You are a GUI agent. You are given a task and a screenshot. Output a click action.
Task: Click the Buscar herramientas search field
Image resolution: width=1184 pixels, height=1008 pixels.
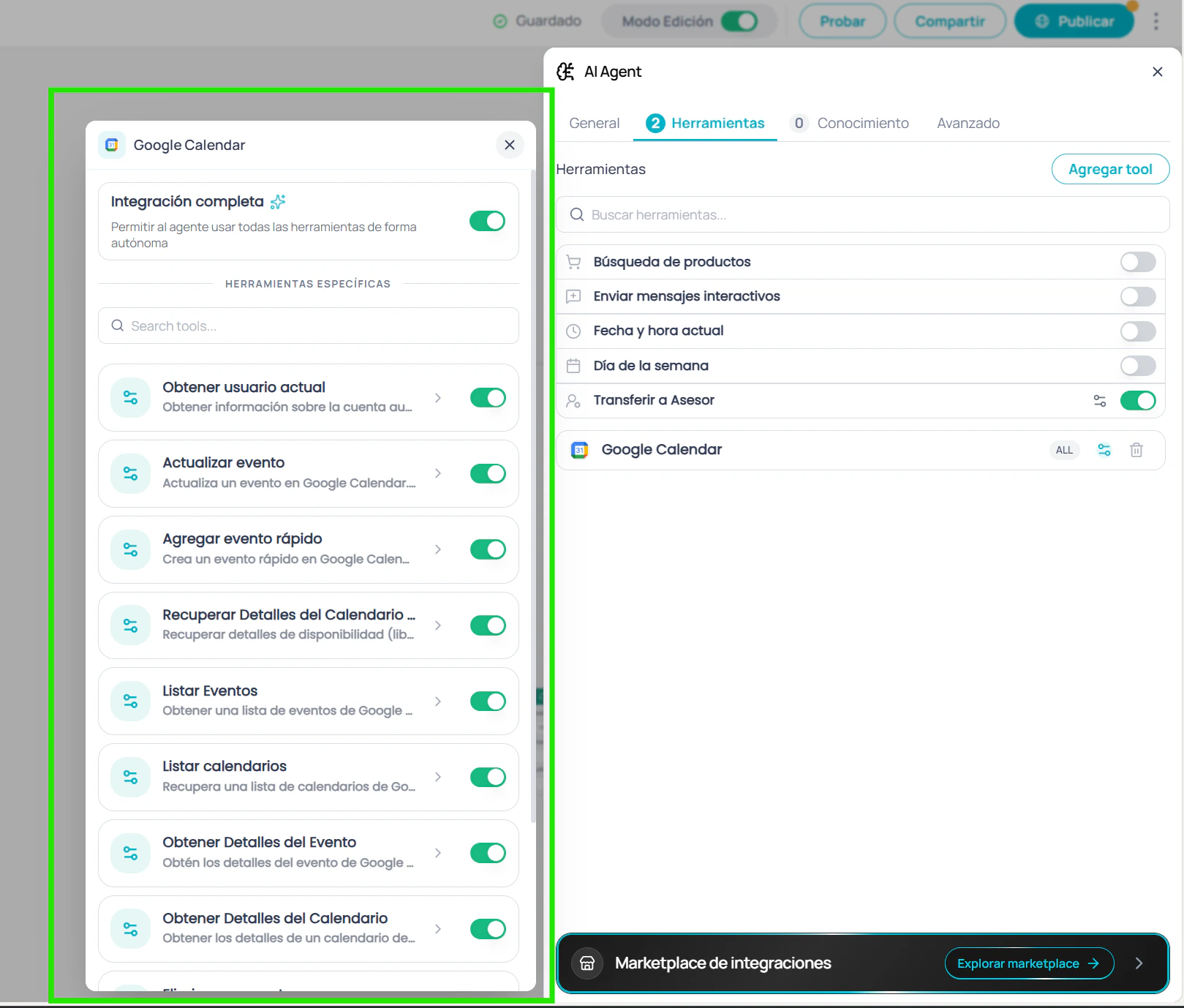coord(804,214)
